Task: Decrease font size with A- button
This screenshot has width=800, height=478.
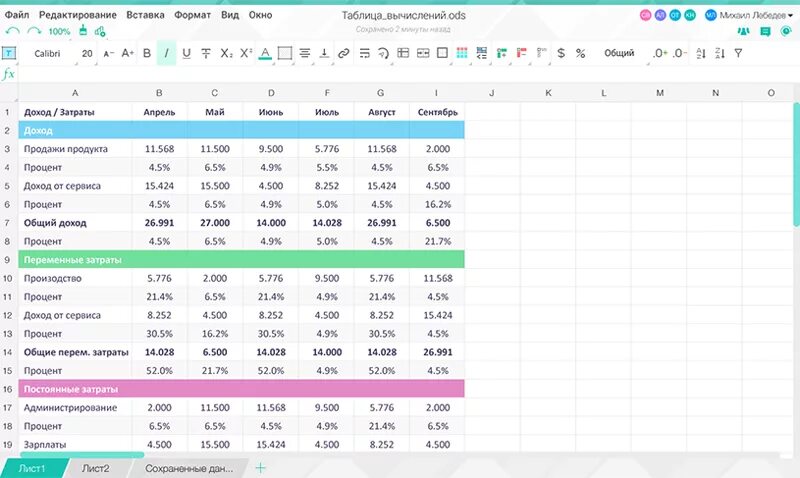Action: coord(108,53)
